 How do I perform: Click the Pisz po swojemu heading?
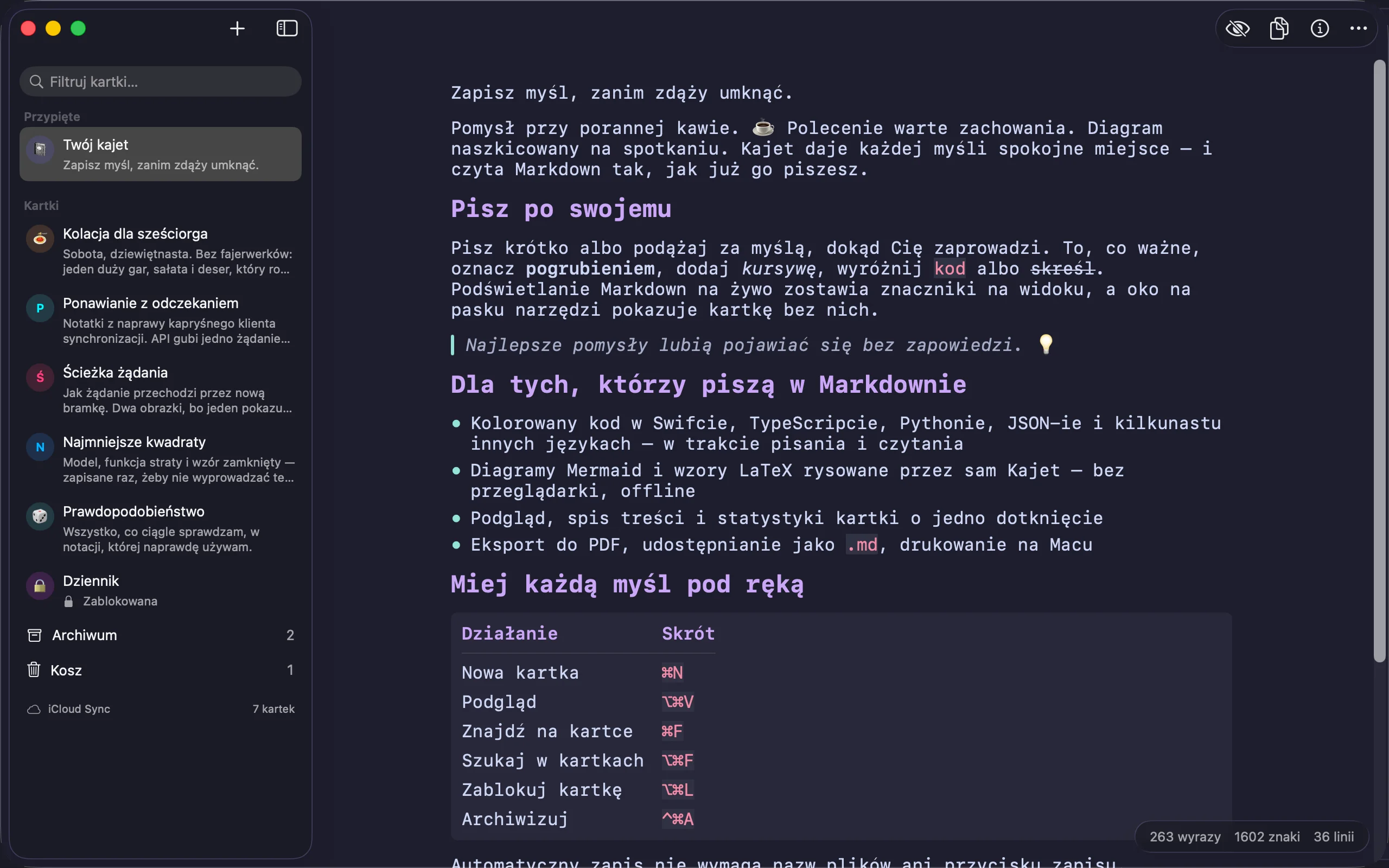(561, 209)
